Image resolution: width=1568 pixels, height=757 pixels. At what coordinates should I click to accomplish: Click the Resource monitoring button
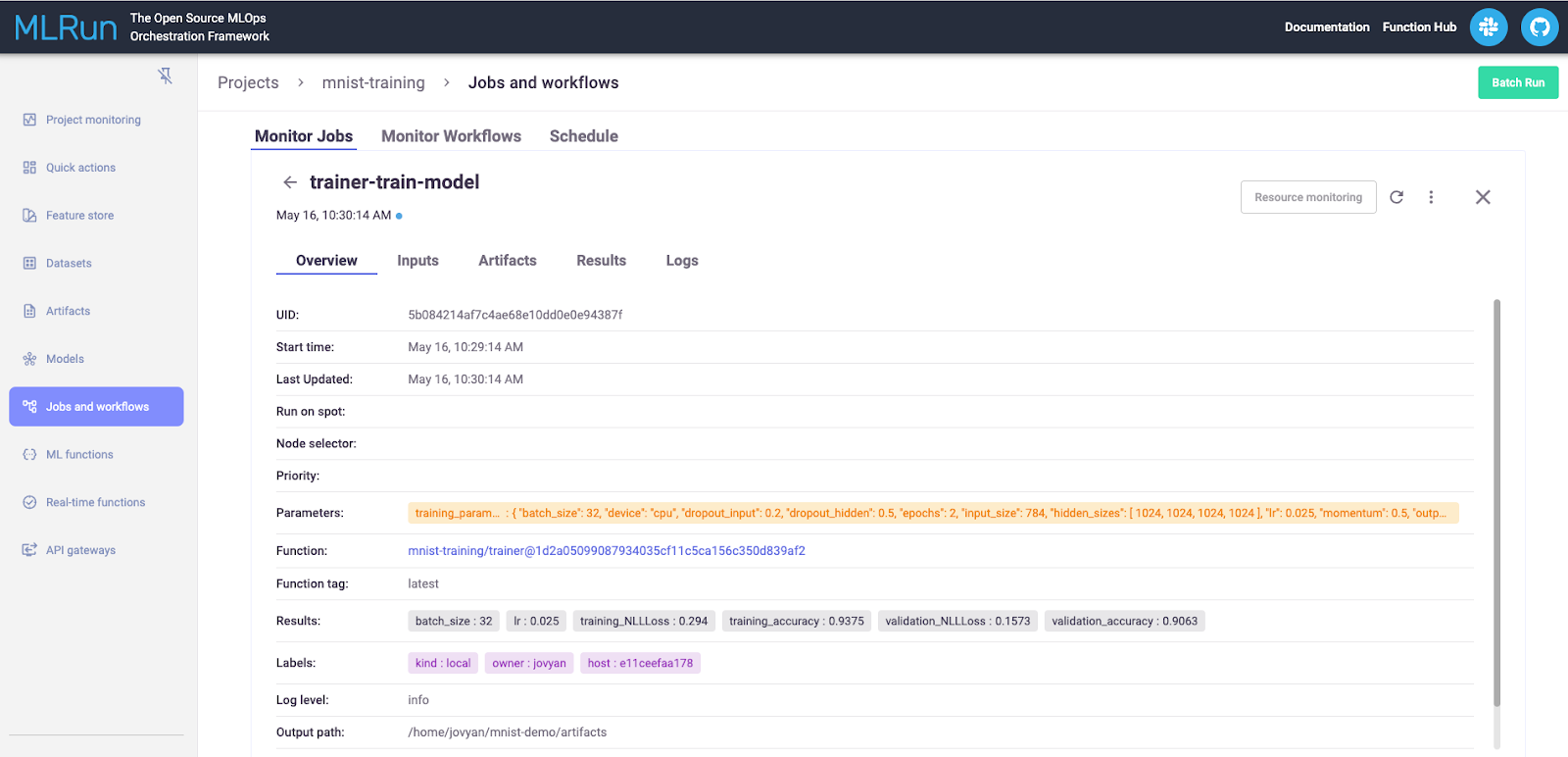1307,197
